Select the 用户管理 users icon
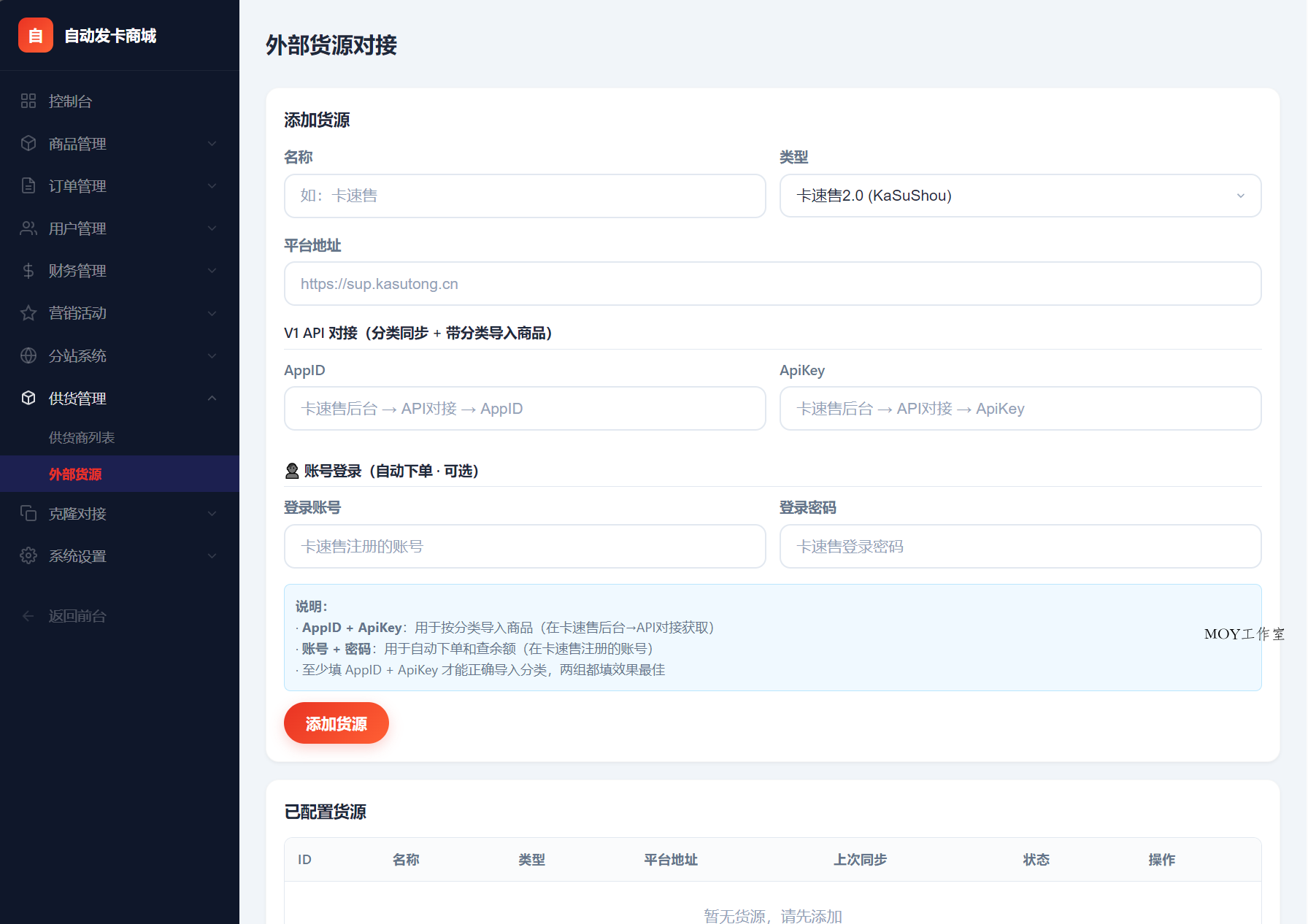The height and width of the screenshot is (924, 1308). click(x=28, y=228)
